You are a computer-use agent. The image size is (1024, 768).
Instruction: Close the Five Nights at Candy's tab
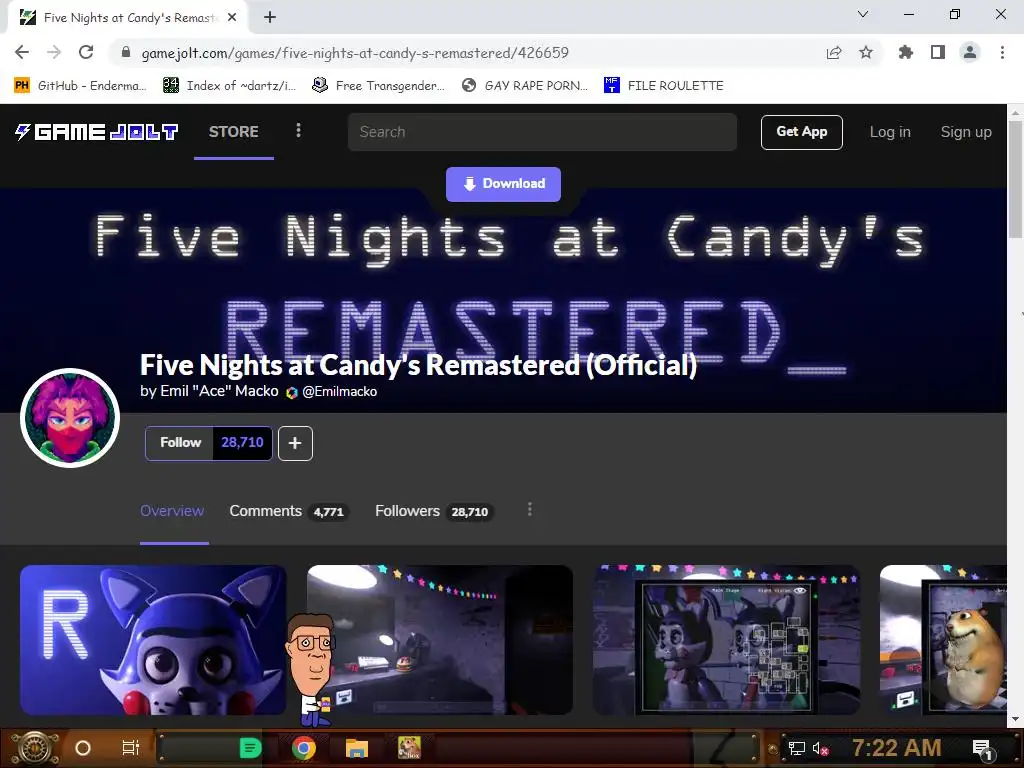[232, 18]
